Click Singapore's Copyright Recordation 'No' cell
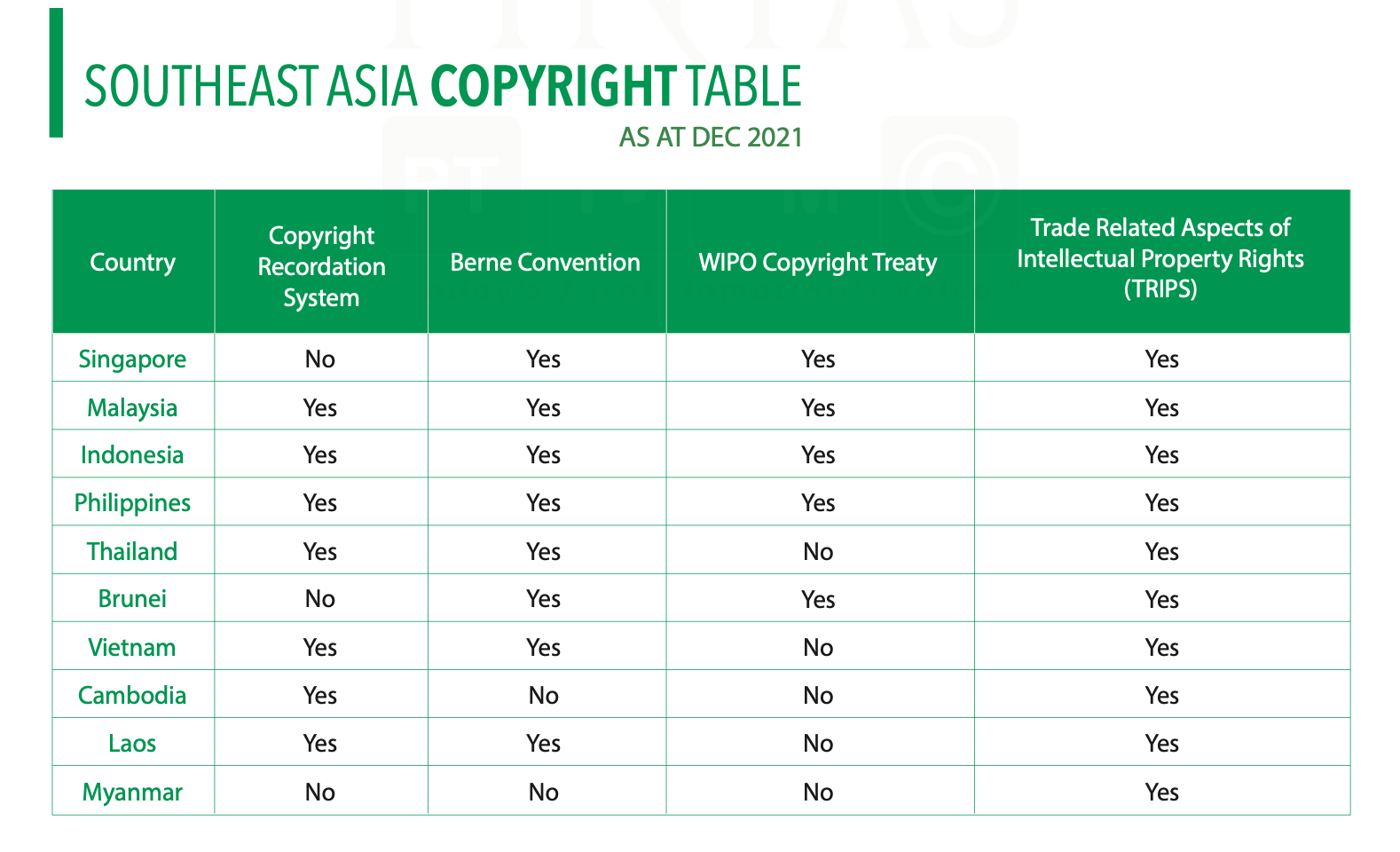The width and height of the screenshot is (1400, 852). tap(320, 359)
